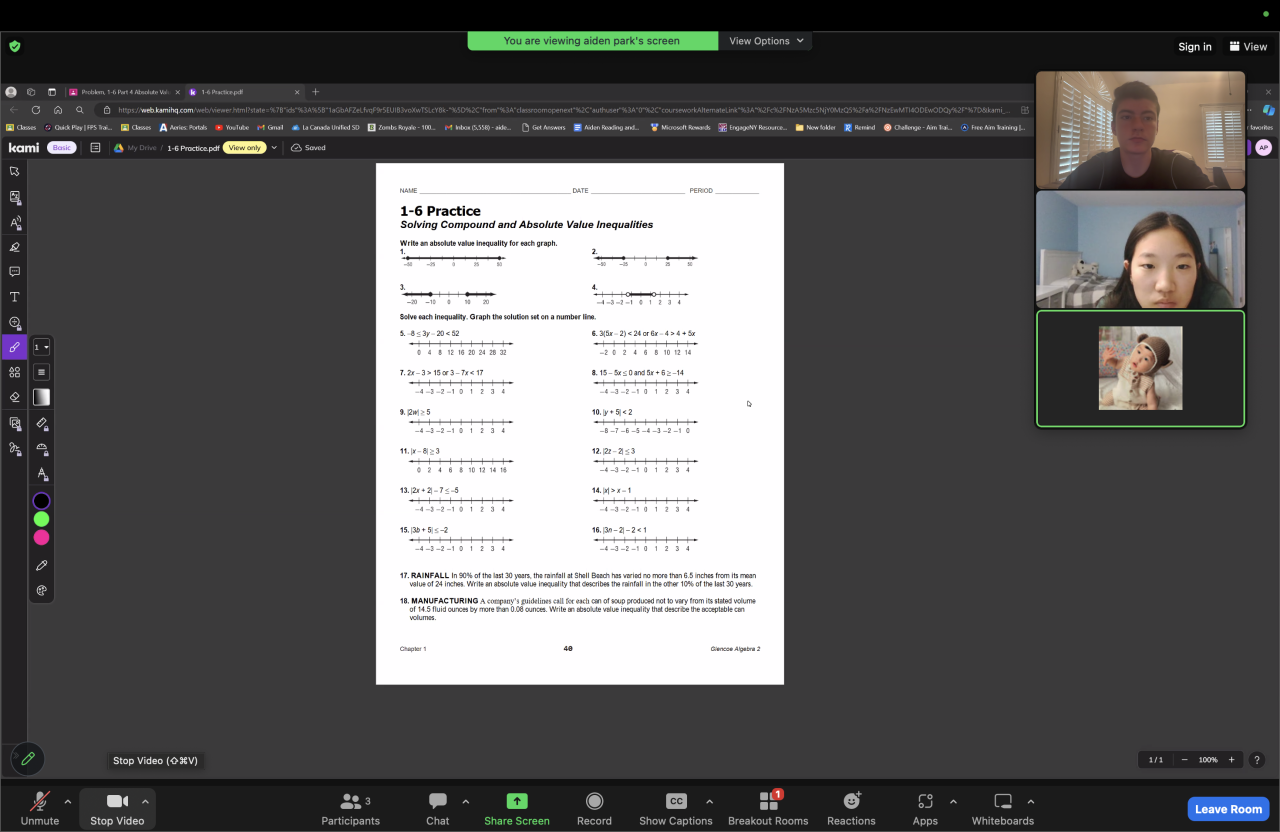Open the Zoom Chat panel
The height and width of the screenshot is (832, 1280).
[x=438, y=809]
